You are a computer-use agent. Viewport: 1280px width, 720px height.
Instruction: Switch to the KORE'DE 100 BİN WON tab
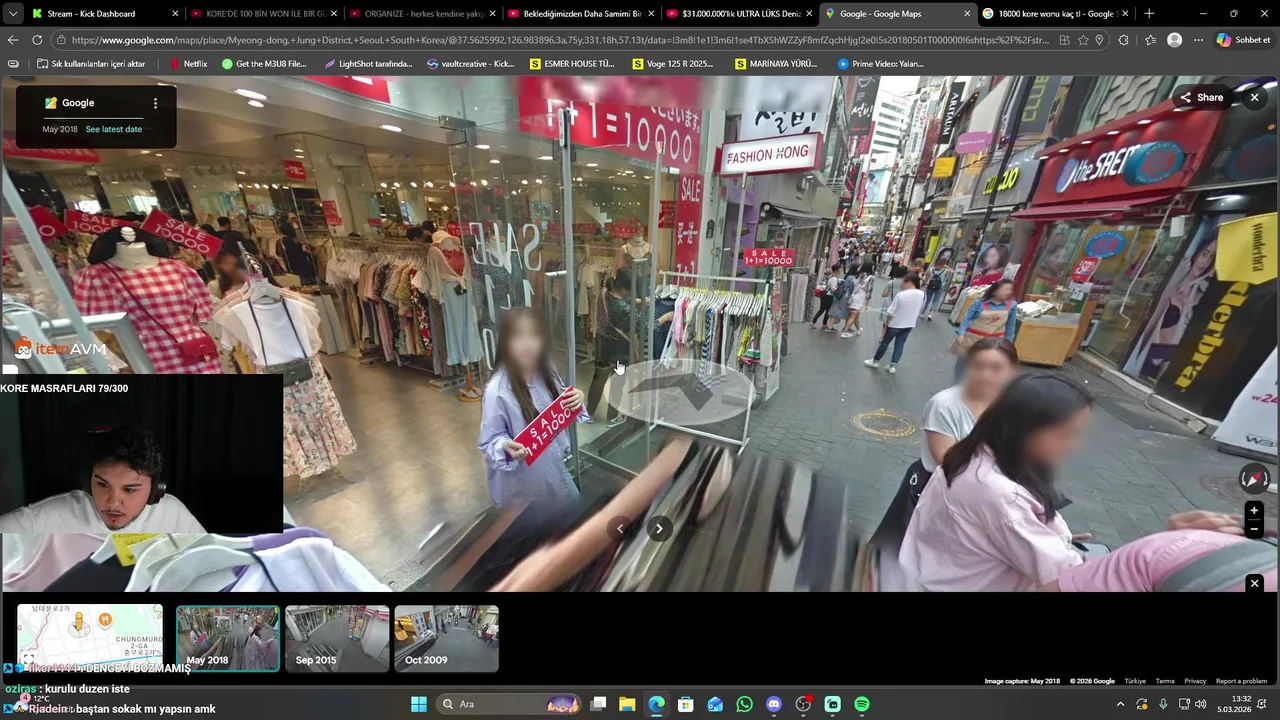click(x=264, y=14)
